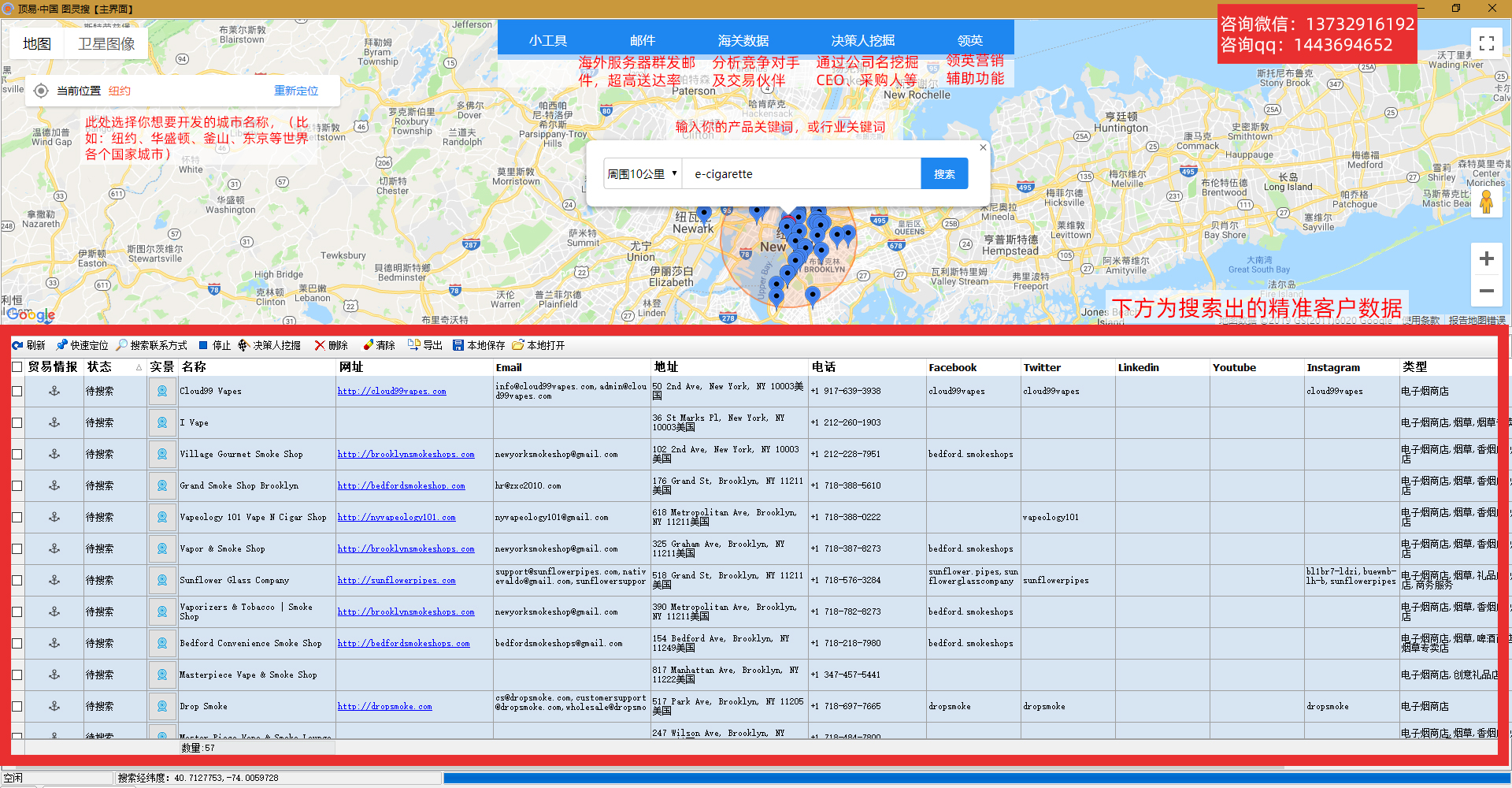Click the Email column header
Image resolution: width=1512 pixels, height=788 pixels.
pos(572,367)
